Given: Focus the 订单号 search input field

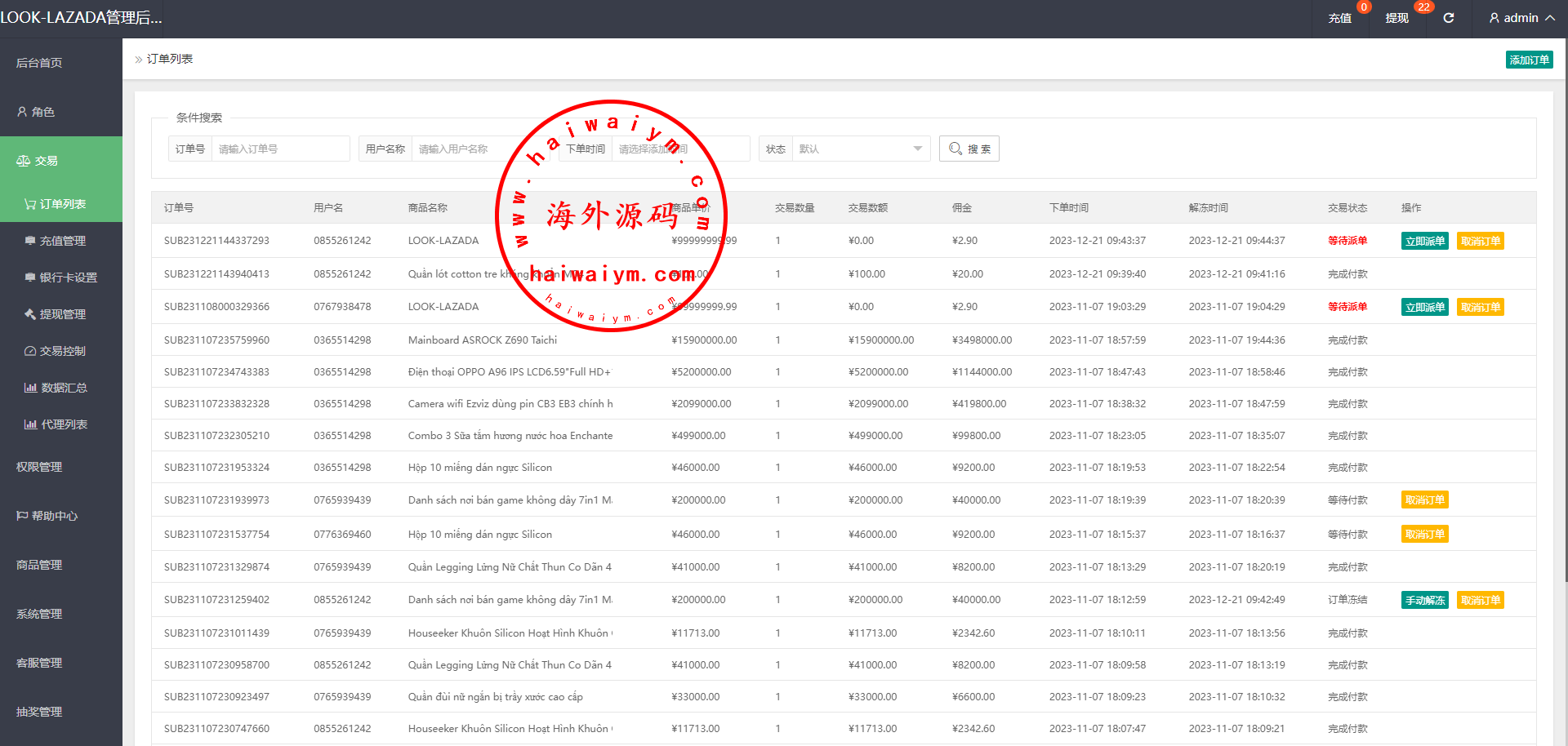Looking at the screenshot, I should tap(280, 149).
